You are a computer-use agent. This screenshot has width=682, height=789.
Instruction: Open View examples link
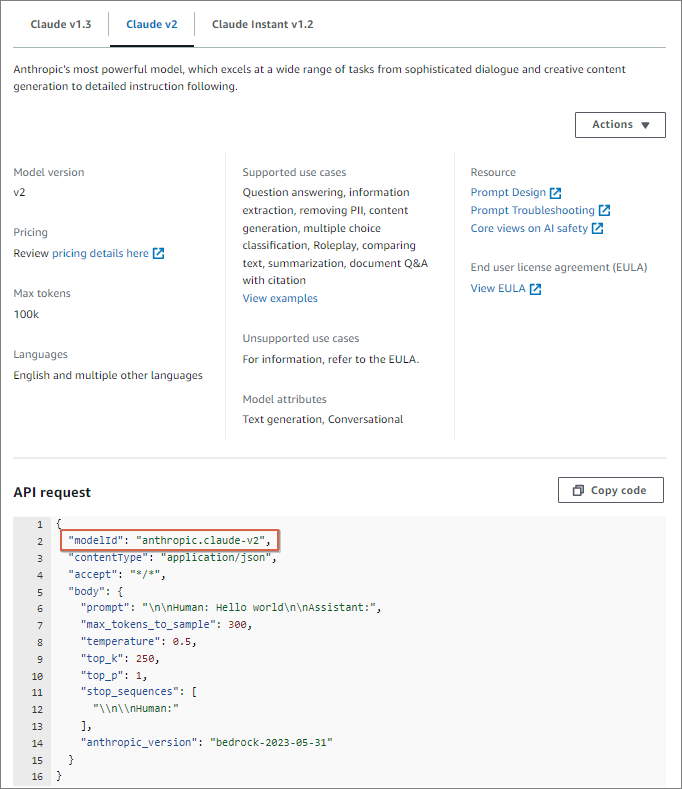[x=280, y=298]
